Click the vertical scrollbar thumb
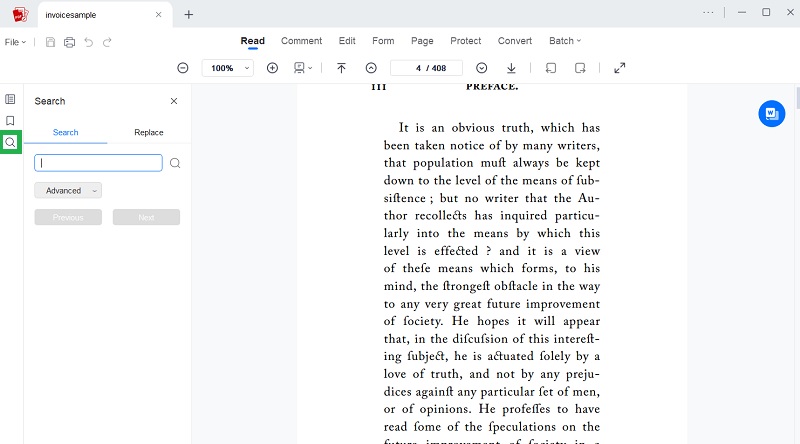 coord(797,98)
